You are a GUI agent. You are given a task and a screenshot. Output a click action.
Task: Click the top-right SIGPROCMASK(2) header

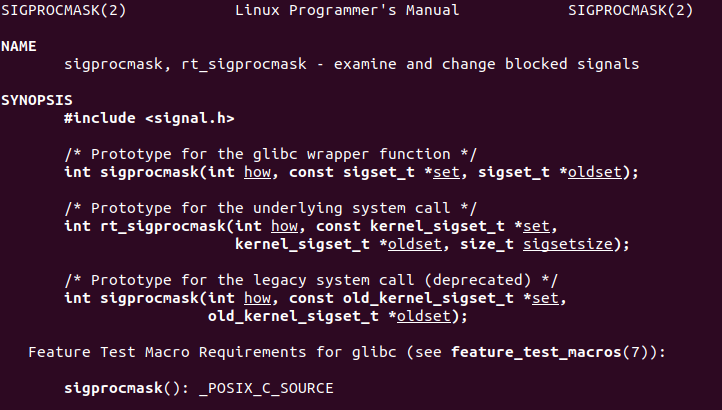[x=630, y=10]
